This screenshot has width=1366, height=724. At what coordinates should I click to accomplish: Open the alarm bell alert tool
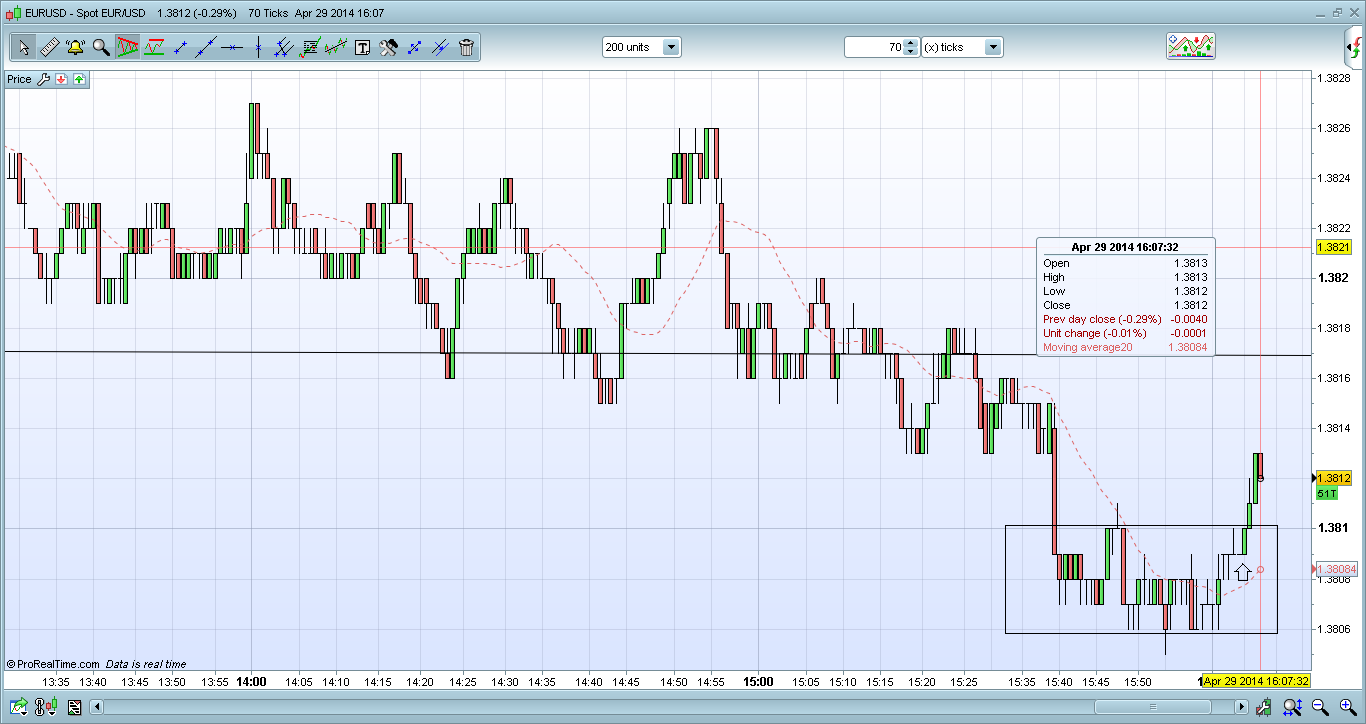[x=75, y=47]
